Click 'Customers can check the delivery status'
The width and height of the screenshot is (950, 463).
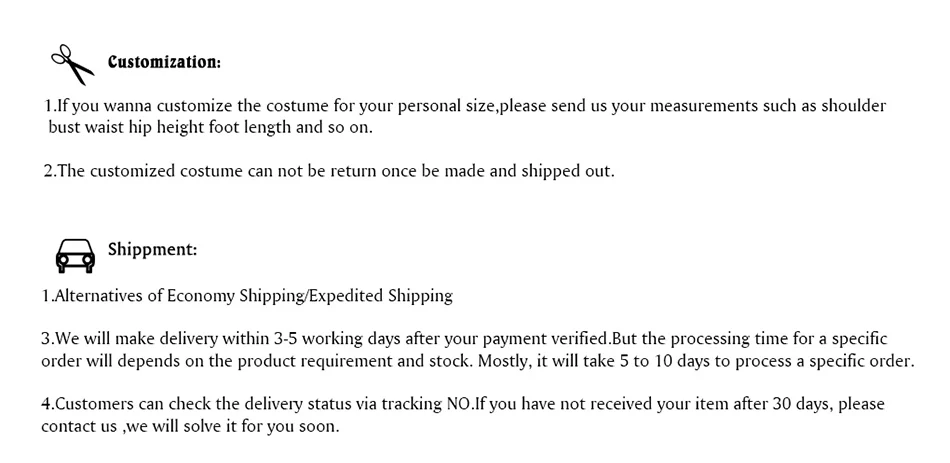click(190, 405)
